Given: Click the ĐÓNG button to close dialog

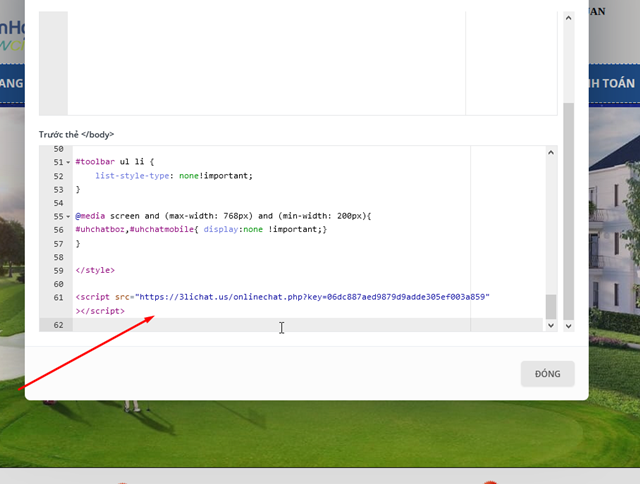Looking at the screenshot, I should [x=547, y=373].
